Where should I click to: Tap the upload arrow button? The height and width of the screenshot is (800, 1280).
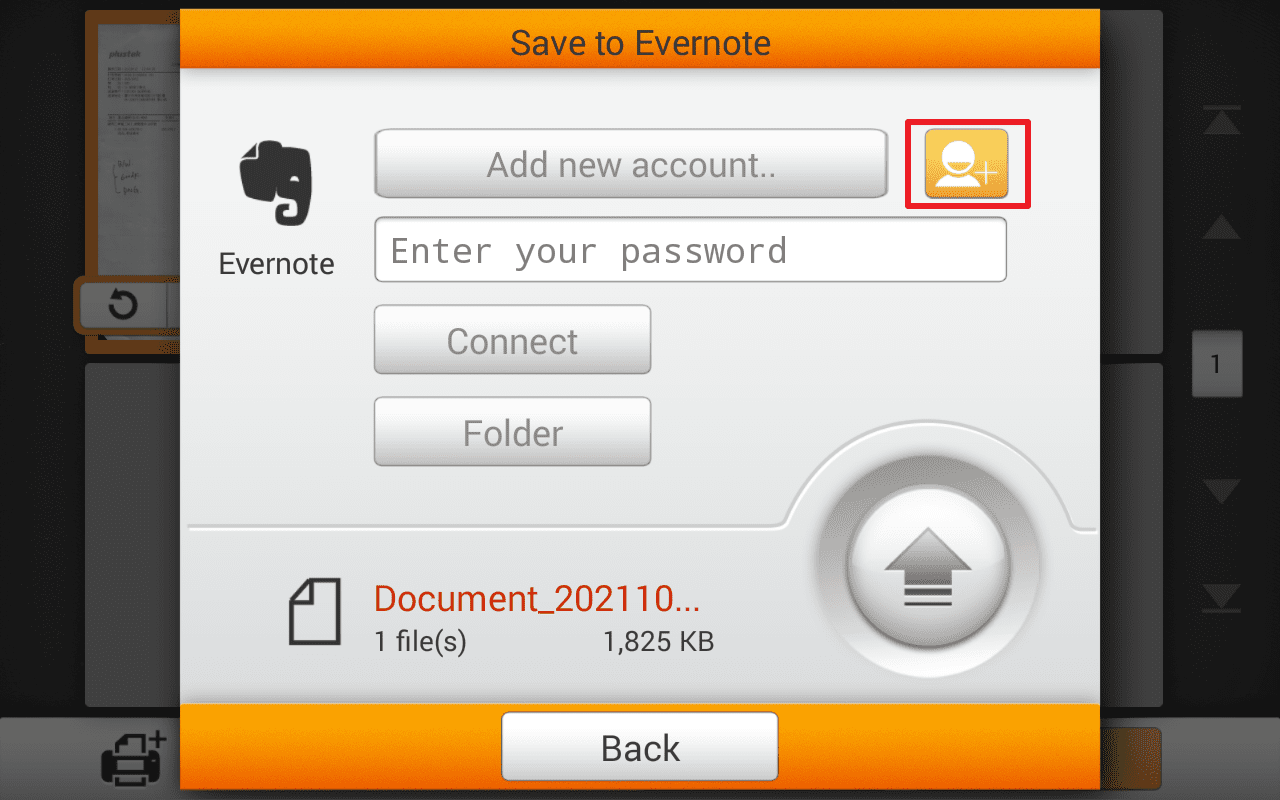coord(929,567)
